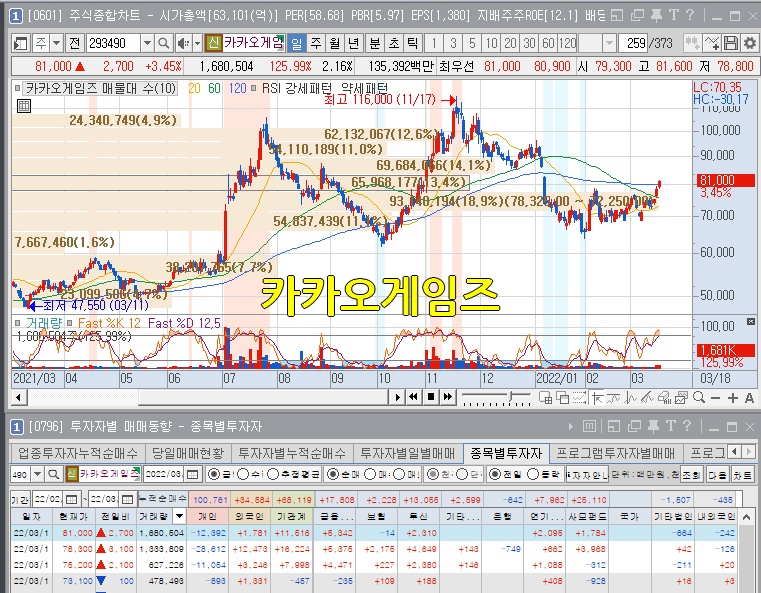Click the 차트 button in investor window
Screen dimensions: 761x593
(x=743, y=474)
